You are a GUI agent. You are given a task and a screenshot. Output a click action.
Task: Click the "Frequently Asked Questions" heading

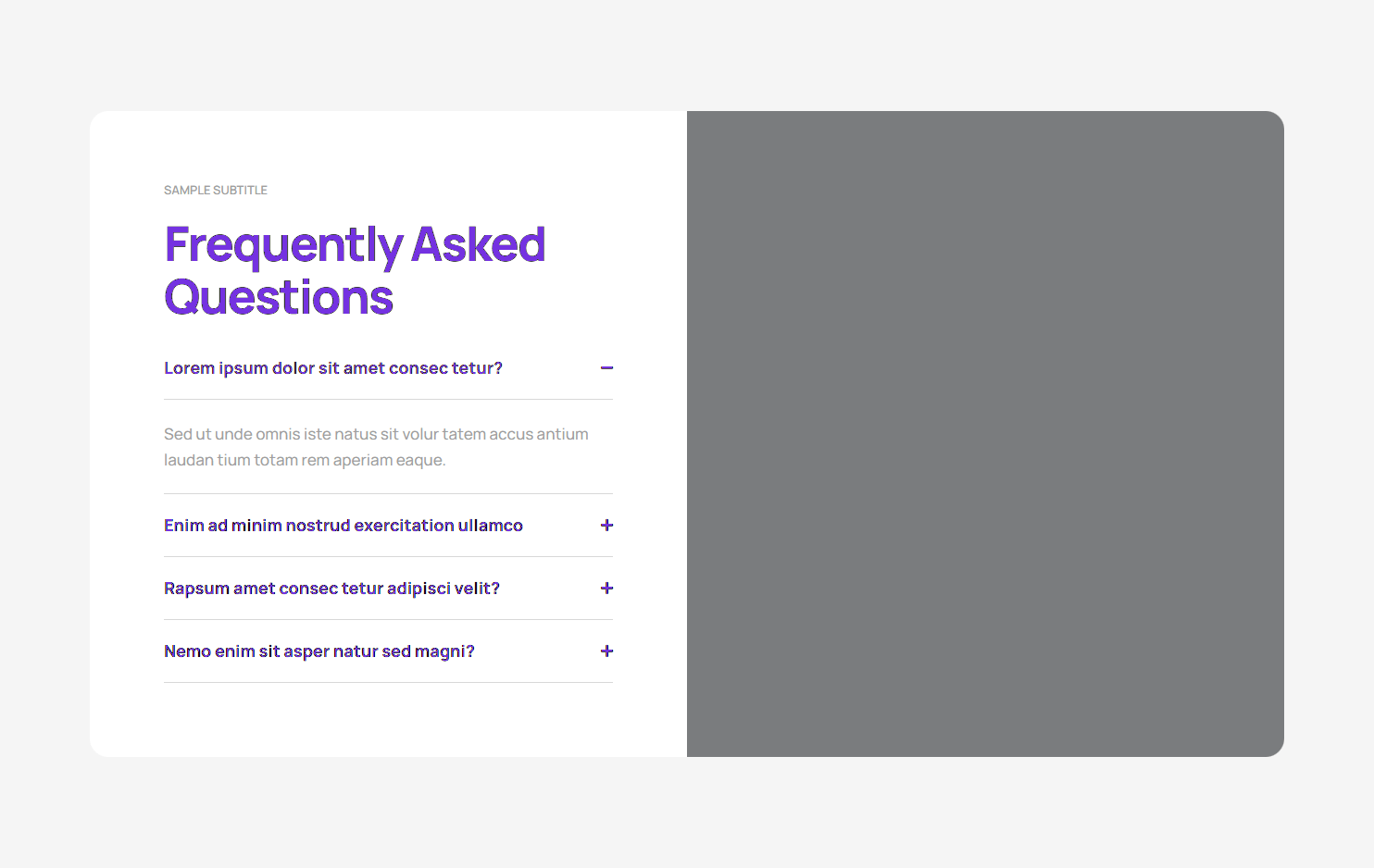point(355,270)
